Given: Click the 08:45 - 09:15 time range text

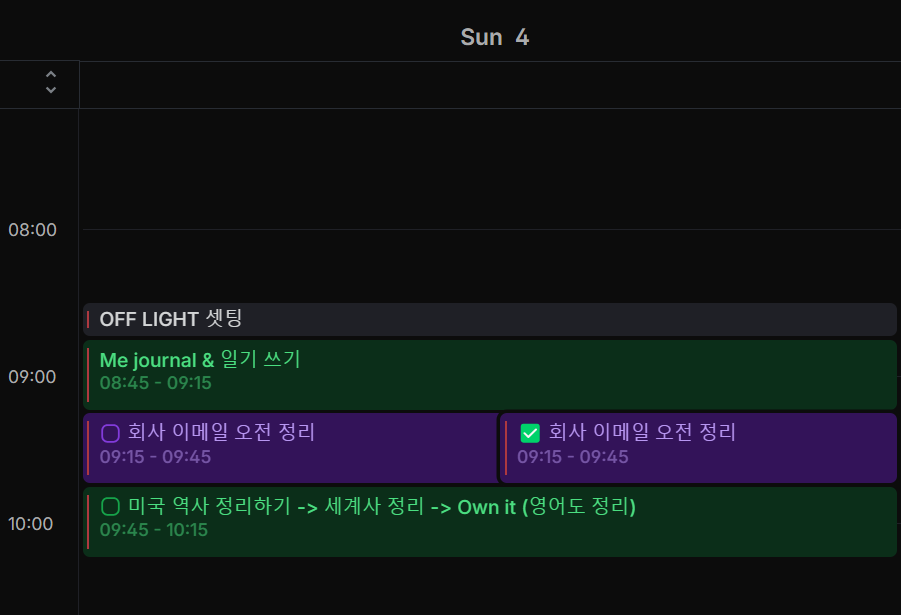Looking at the screenshot, I should tap(155, 383).
